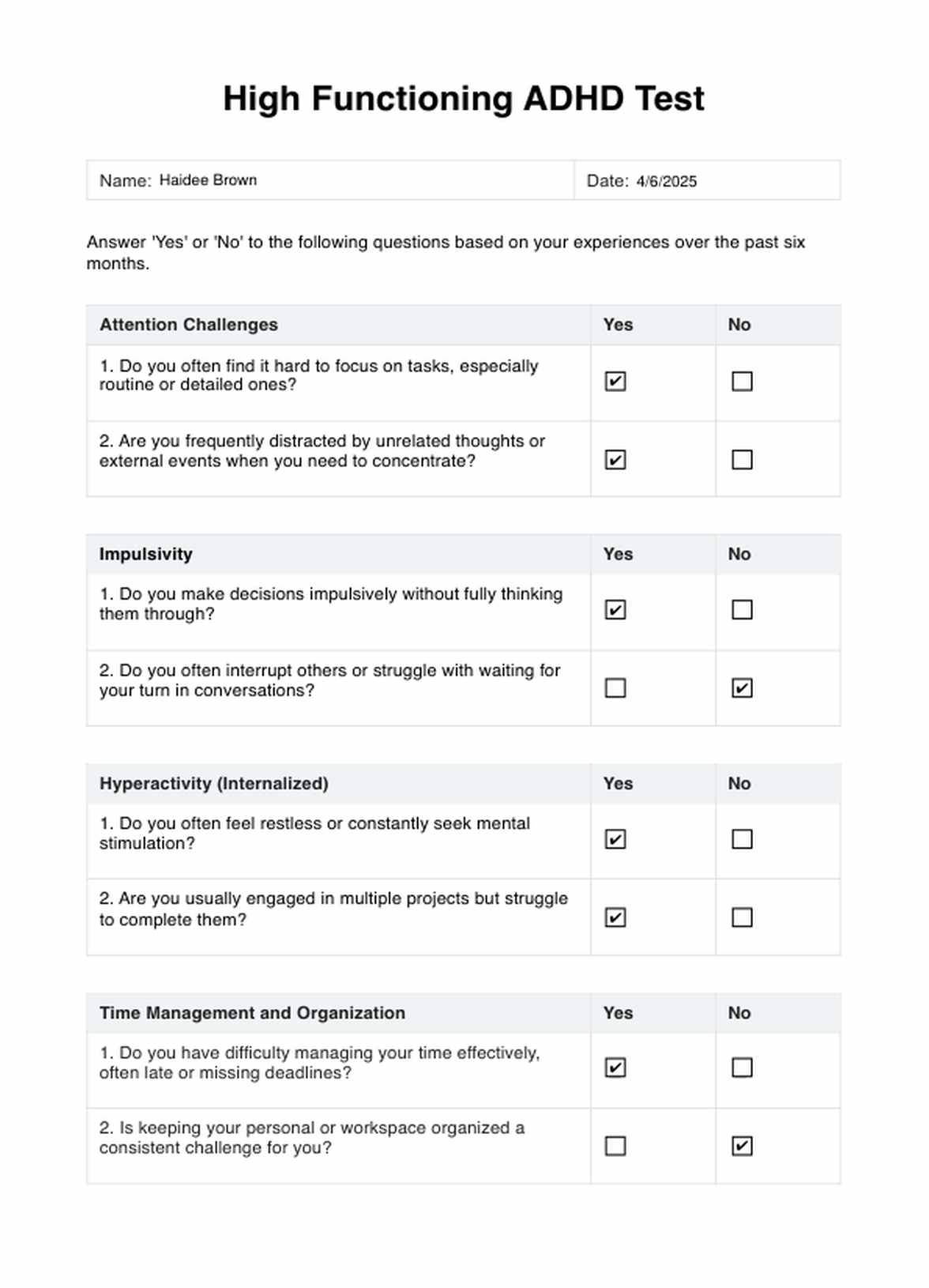
Task: Check Yes for hard to focus on tasks
Action: point(615,382)
